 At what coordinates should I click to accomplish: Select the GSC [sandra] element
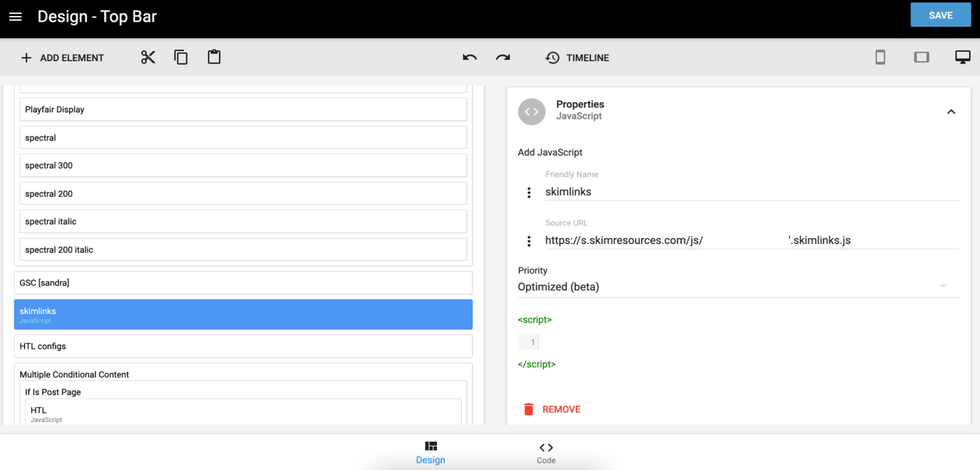[x=243, y=283]
